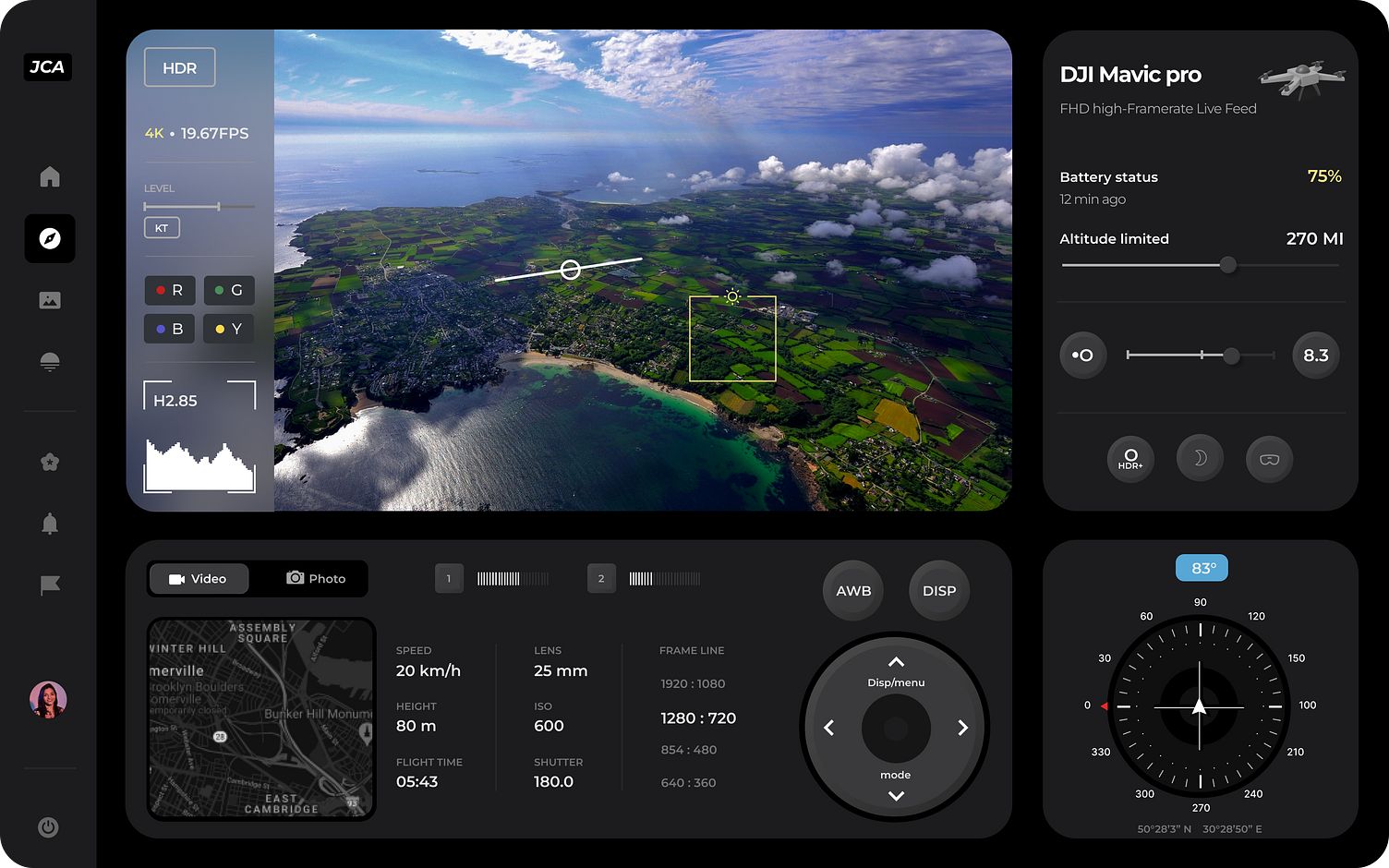The height and width of the screenshot is (868, 1389).
Task: Click the power icon at sidebar bottom
Action: tap(49, 827)
